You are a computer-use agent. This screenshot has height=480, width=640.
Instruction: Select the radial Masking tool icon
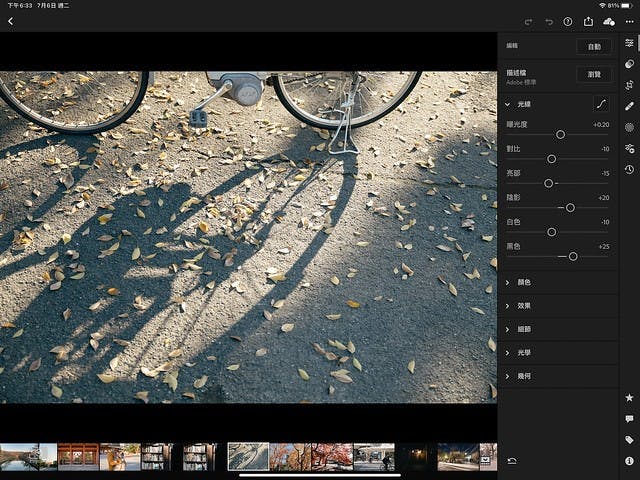pyautogui.click(x=629, y=127)
